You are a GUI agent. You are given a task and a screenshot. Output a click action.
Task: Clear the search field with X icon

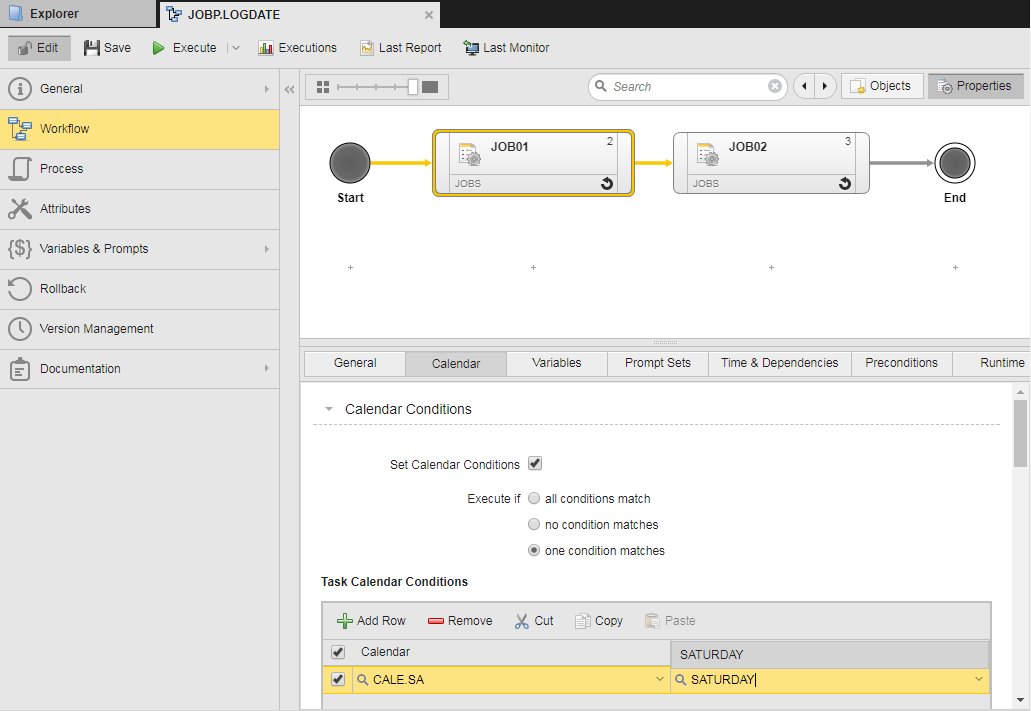(x=775, y=86)
